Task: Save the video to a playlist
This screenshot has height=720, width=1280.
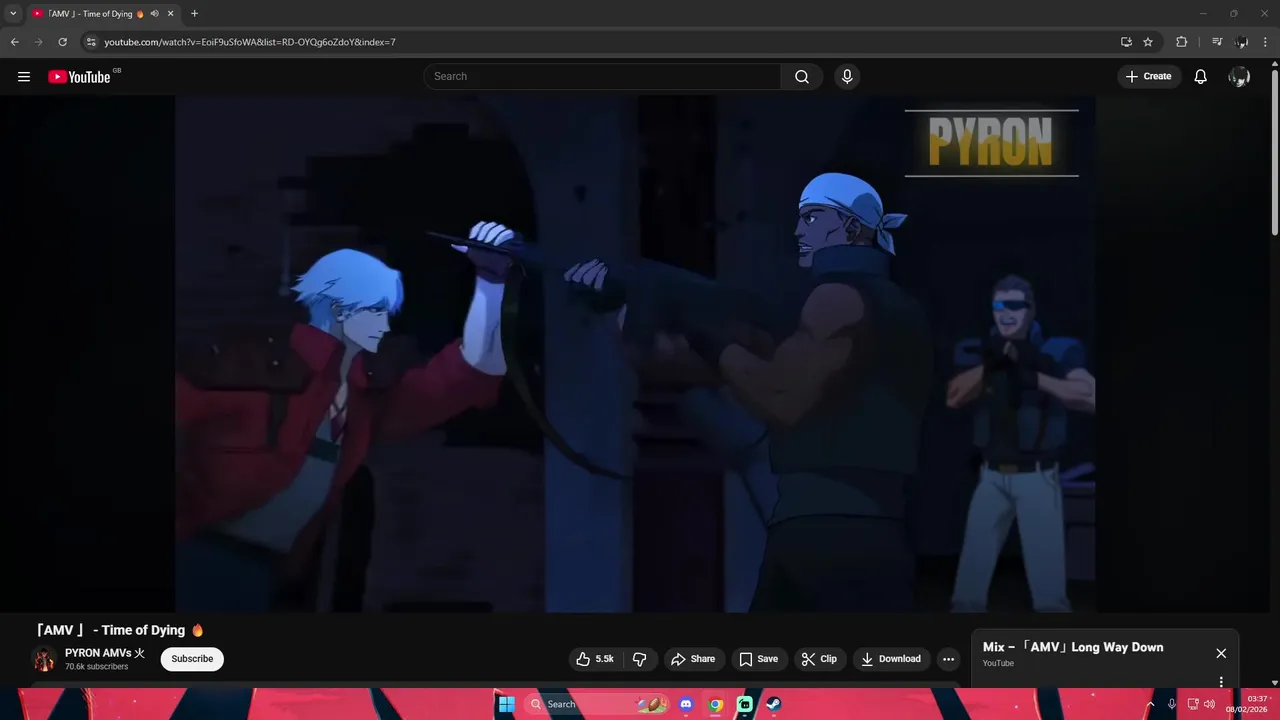Action: [x=758, y=659]
